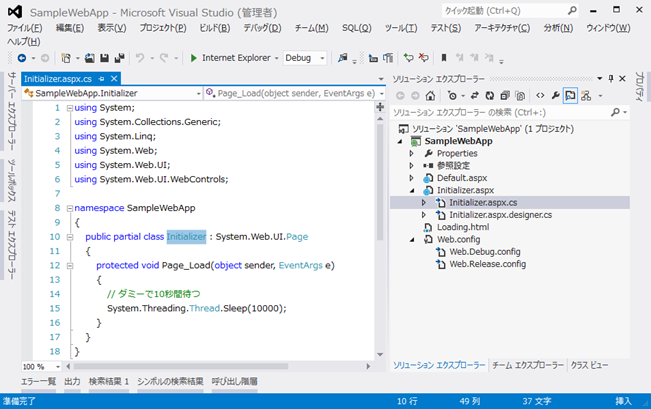Image resolution: width=651 pixels, height=409 pixels.
Task: Expand the 参照設定 node
Action: coord(411,166)
